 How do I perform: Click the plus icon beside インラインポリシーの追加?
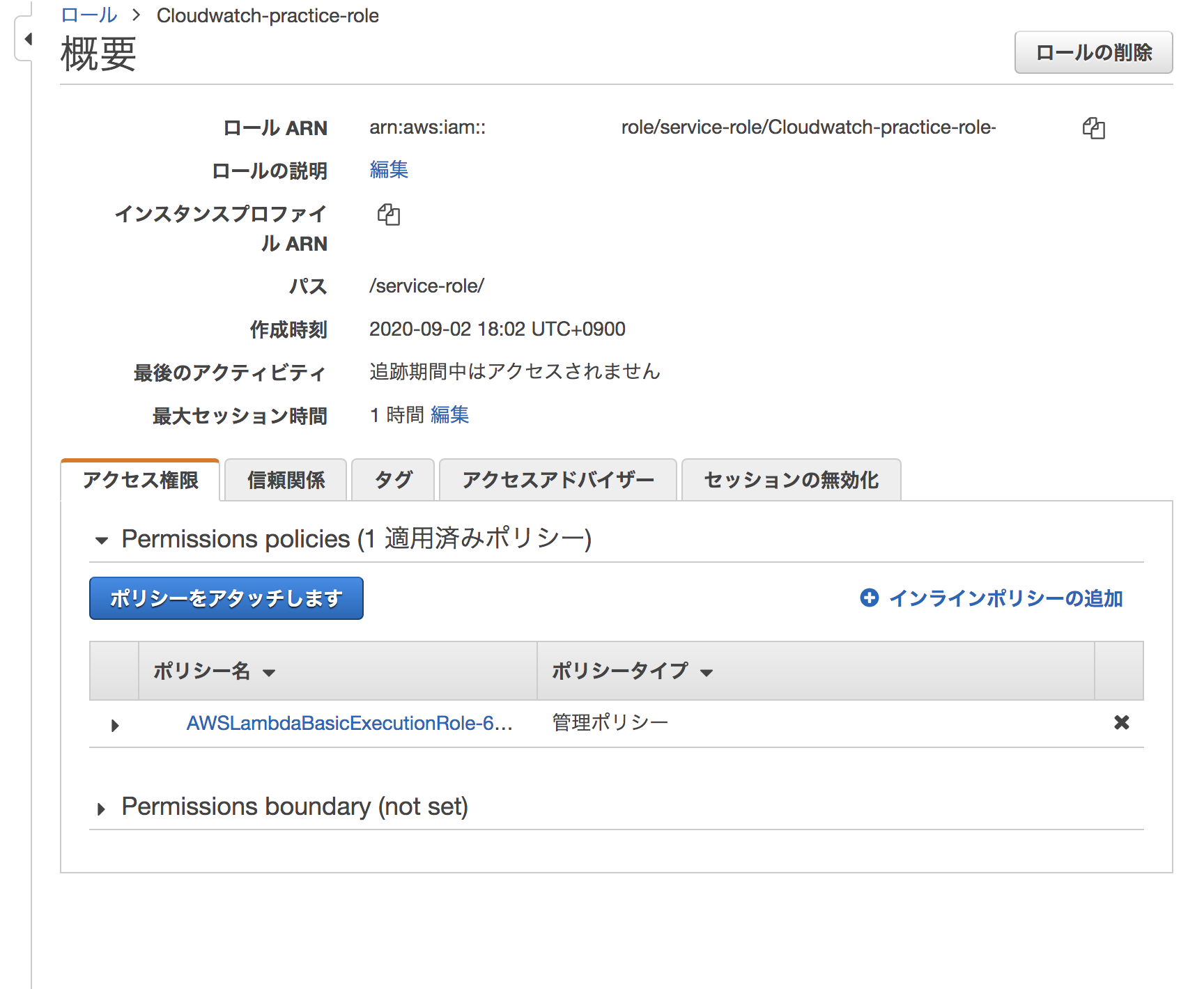pyautogui.click(x=869, y=598)
